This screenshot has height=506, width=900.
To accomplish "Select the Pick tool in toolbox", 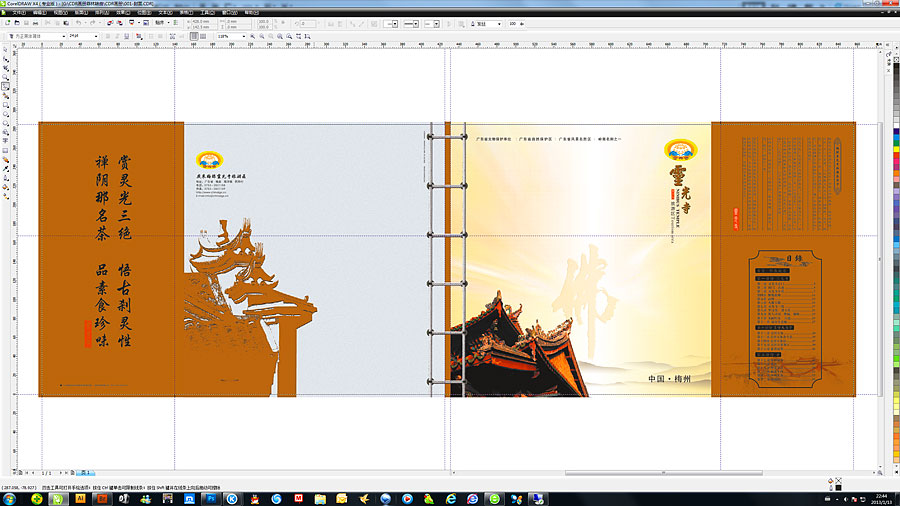I will click(5, 50).
